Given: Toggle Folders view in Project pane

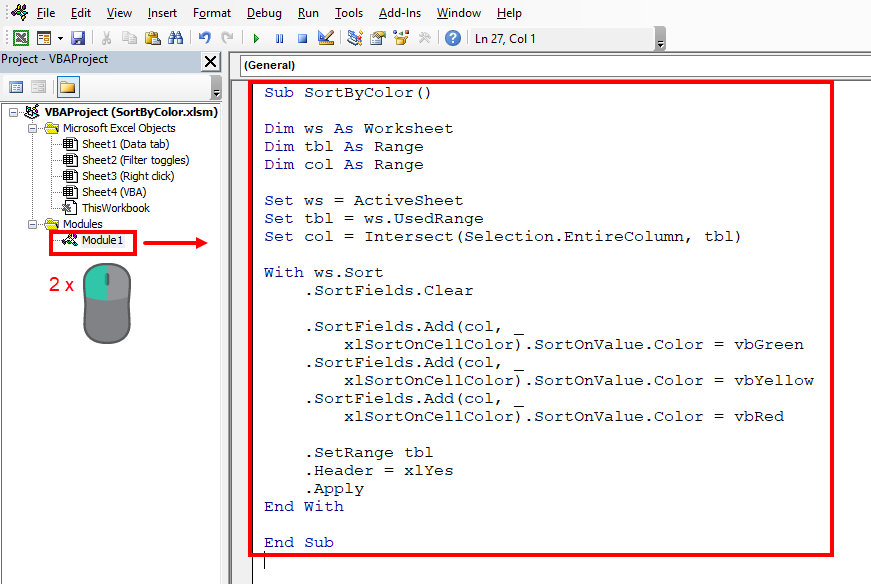Looking at the screenshot, I should 68,87.
